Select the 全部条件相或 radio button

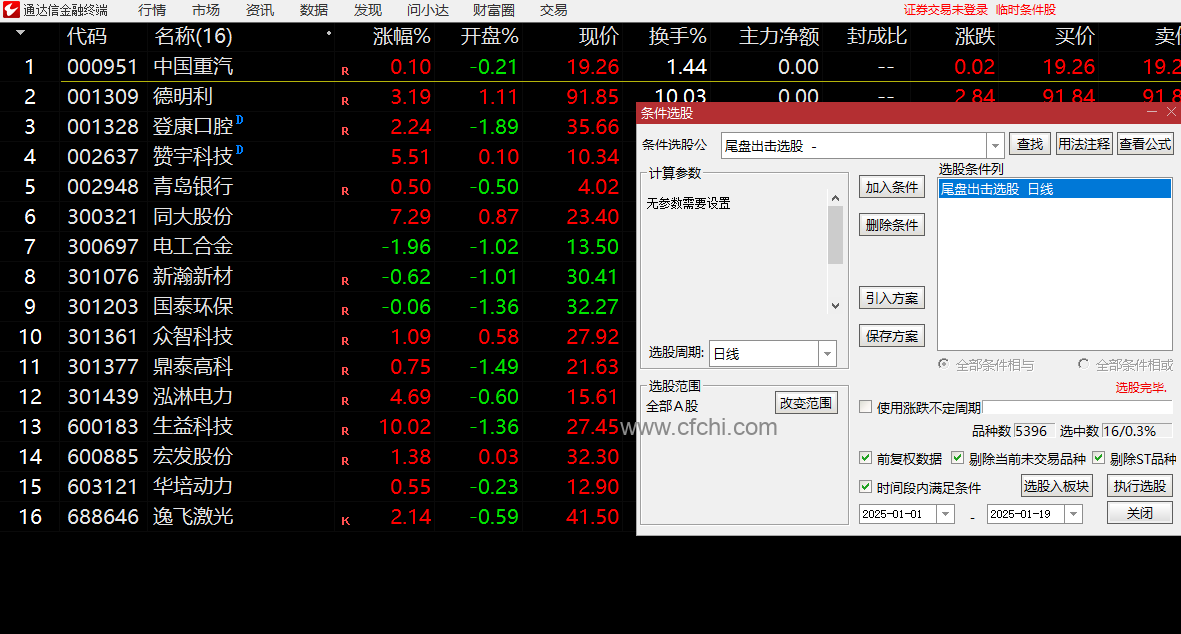click(x=1083, y=364)
